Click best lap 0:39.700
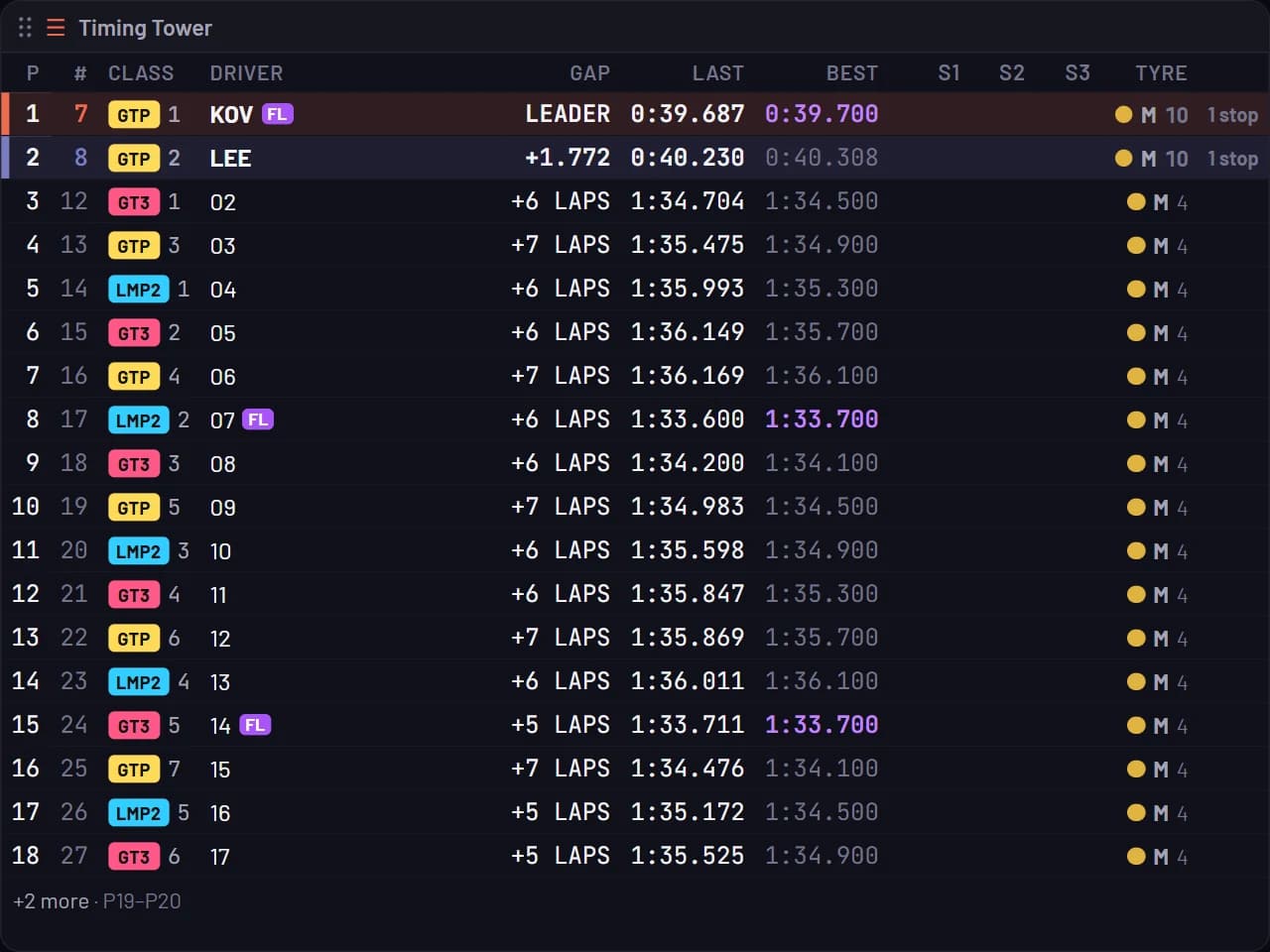Screen dimensions: 1270x952 point(822,114)
